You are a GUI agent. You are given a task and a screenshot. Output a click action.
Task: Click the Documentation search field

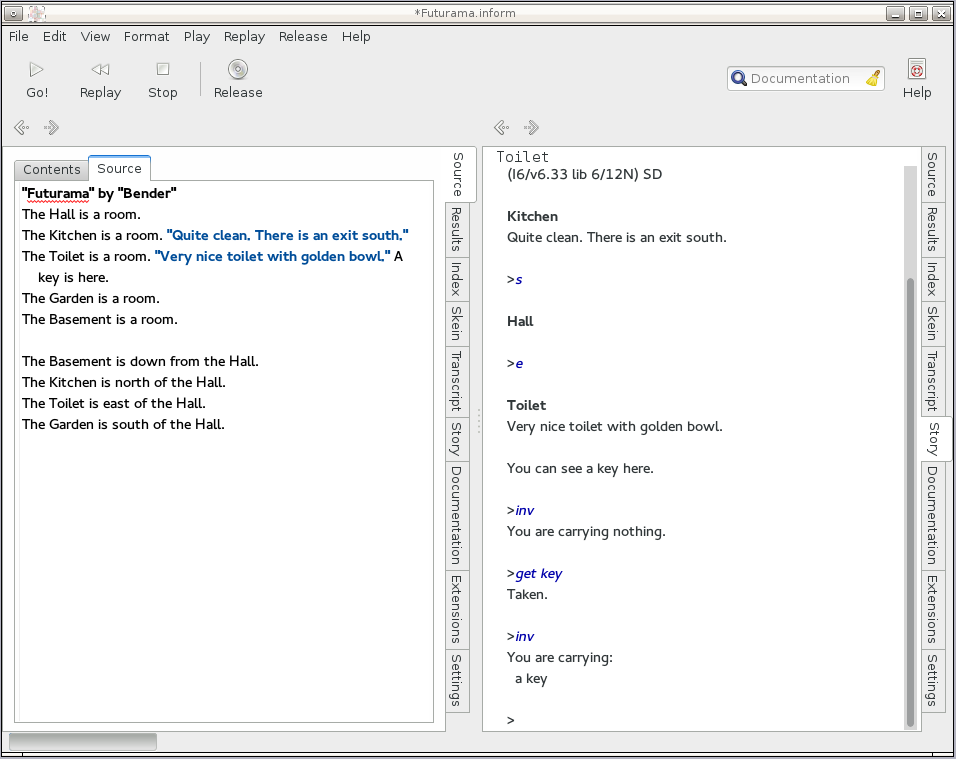coord(800,79)
